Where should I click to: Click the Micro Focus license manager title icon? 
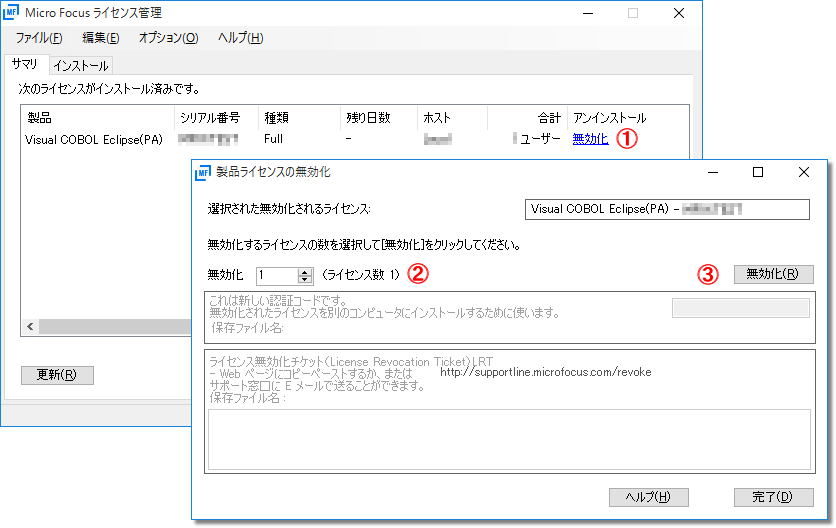pyautogui.click(x=11, y=13)
